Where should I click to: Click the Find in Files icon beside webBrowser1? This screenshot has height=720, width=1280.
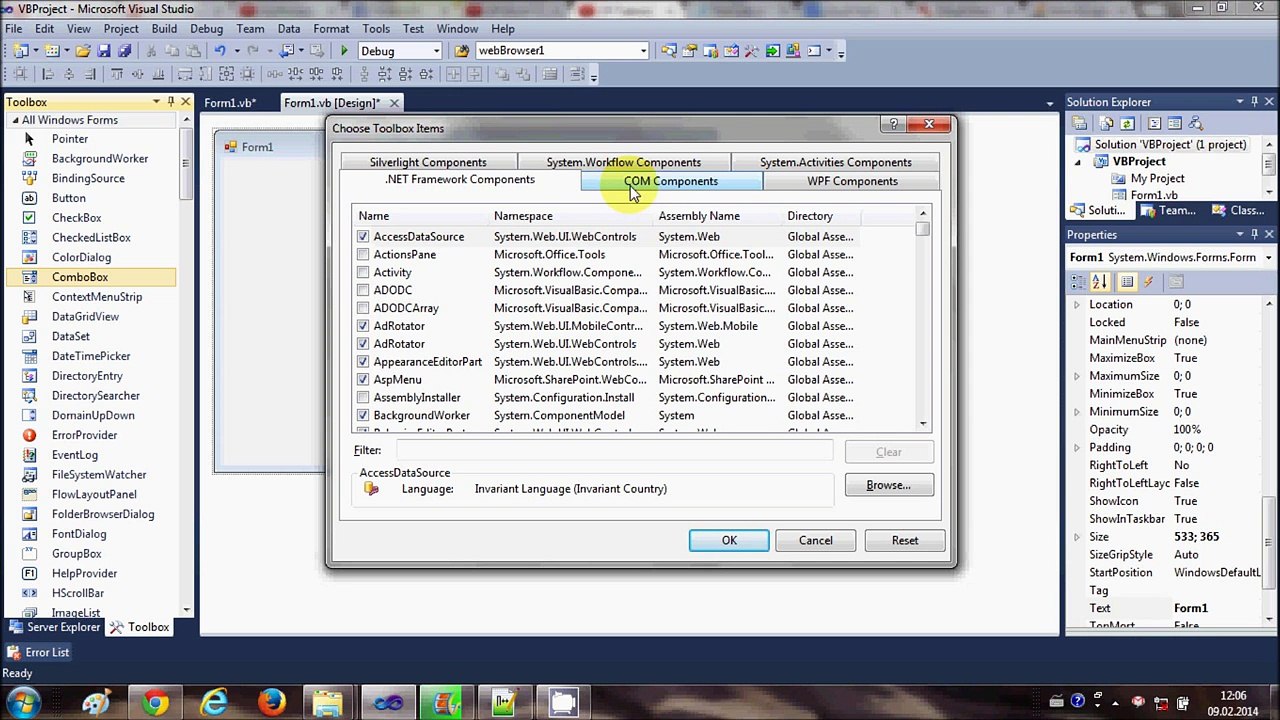(461, 51)
